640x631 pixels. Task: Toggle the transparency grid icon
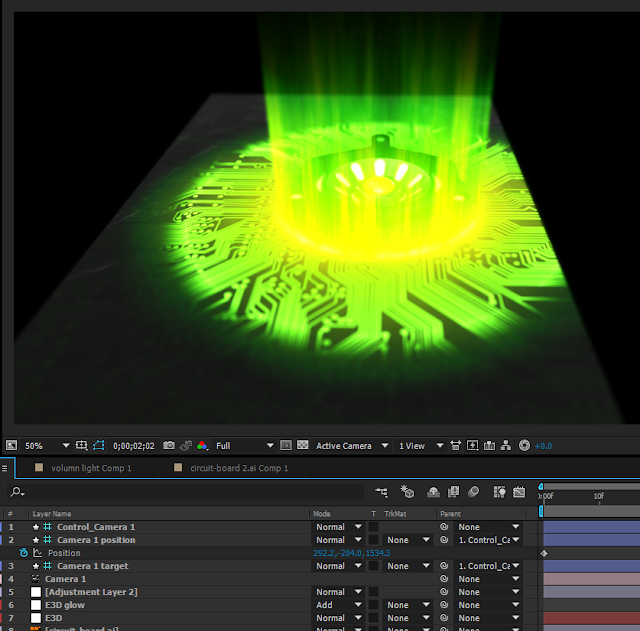(x=302, y=445)
